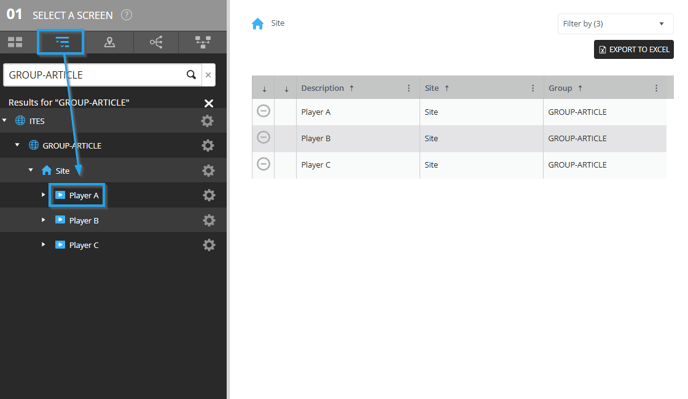Sort by the second arrow column header
The height and width of the screenshot is (399, 688).
[286, 89]
